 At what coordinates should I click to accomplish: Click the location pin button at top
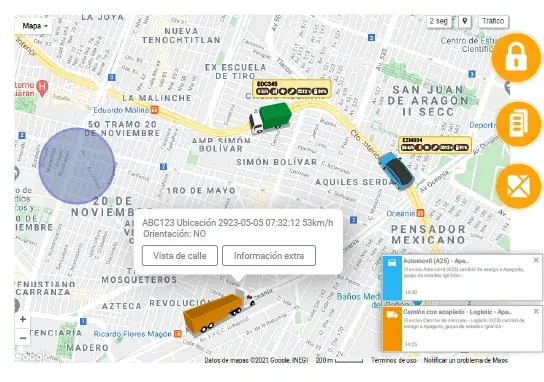pos(465,22)
